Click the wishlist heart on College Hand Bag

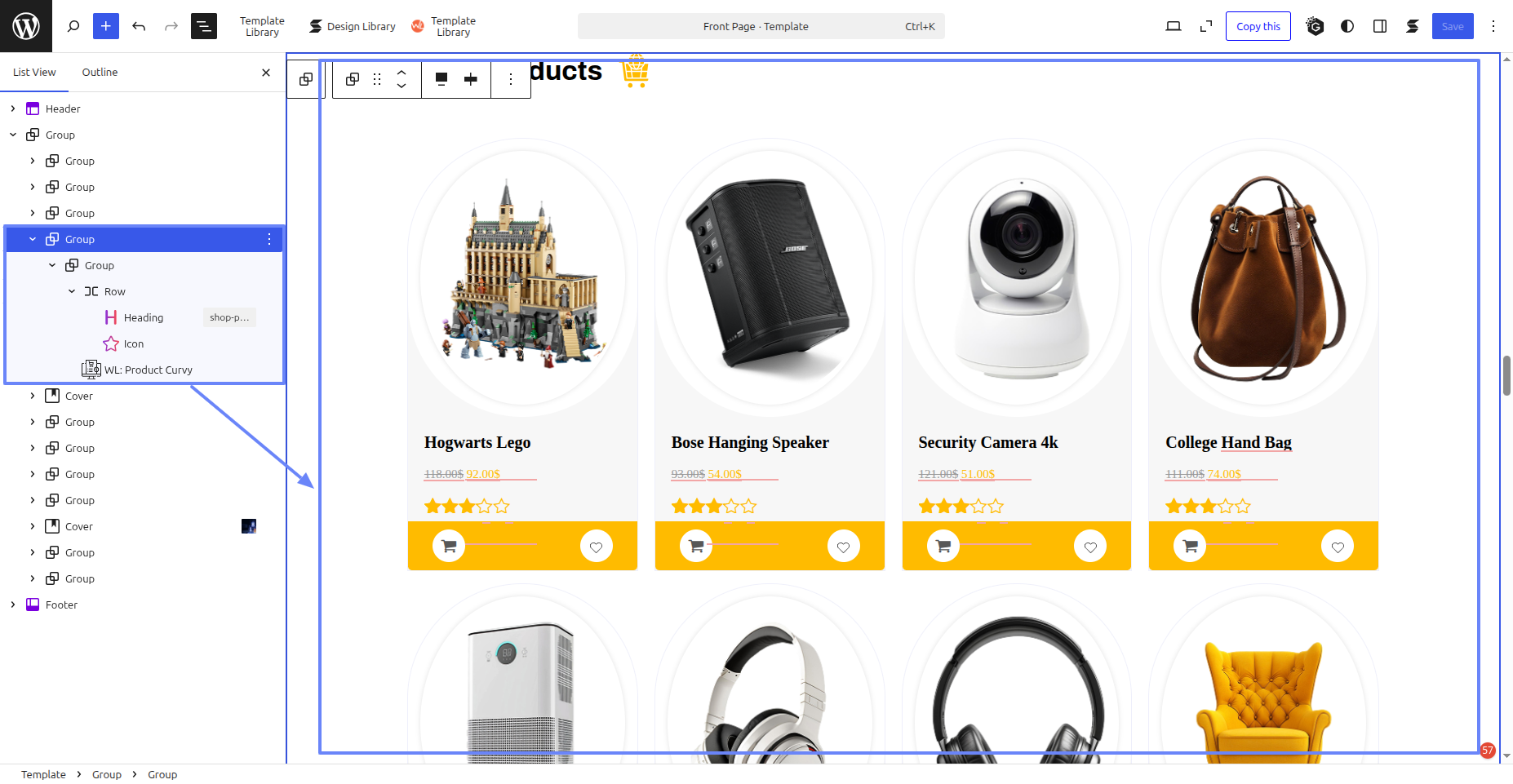click(1337, 546)
